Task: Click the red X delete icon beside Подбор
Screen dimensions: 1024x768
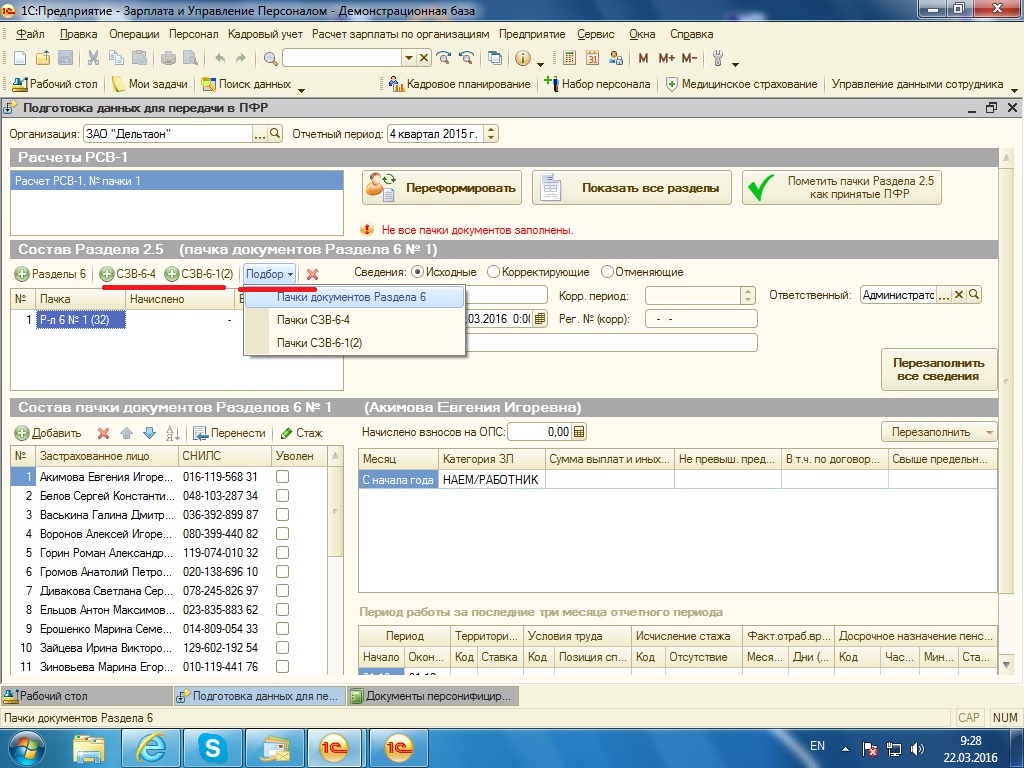Action: point(312,274)
